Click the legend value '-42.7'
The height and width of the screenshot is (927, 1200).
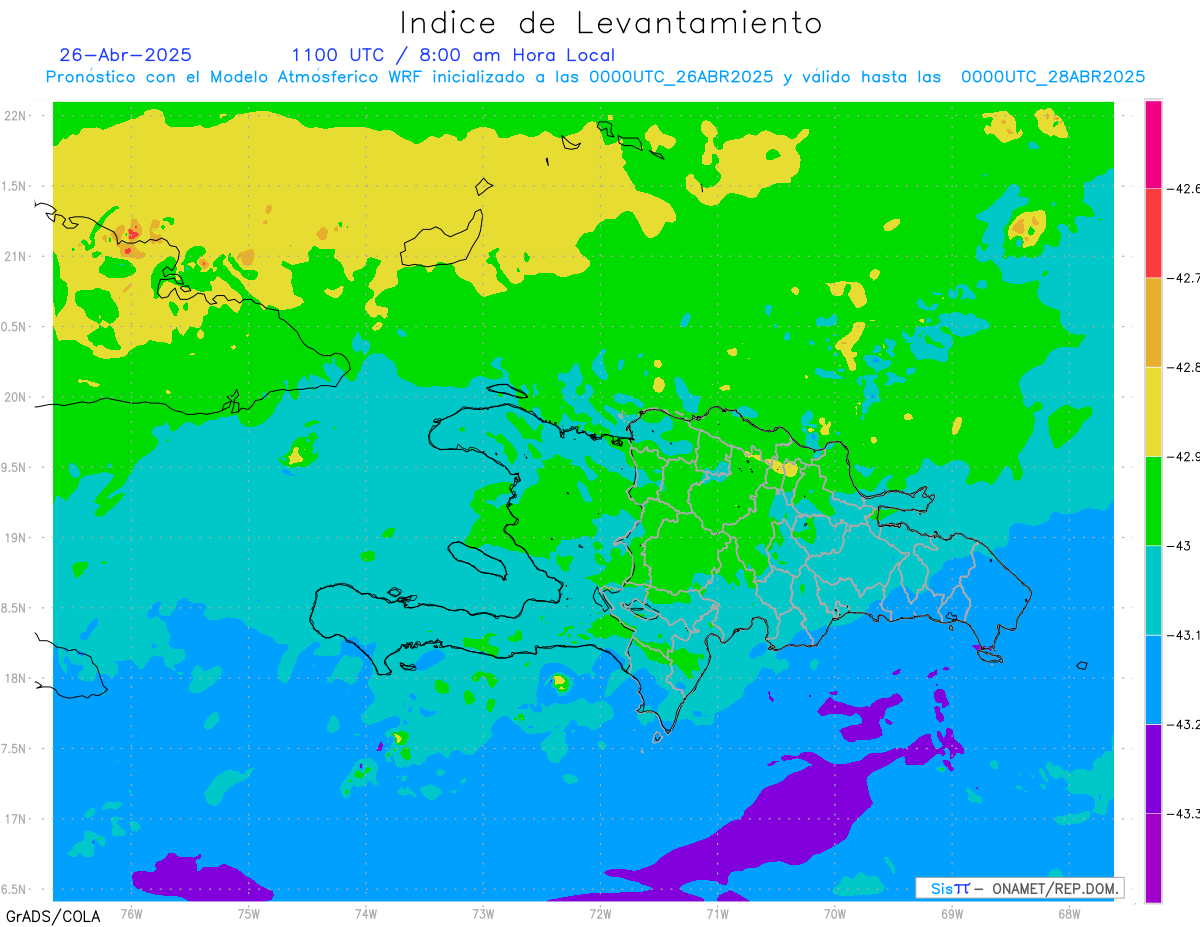pos(1184,277)
